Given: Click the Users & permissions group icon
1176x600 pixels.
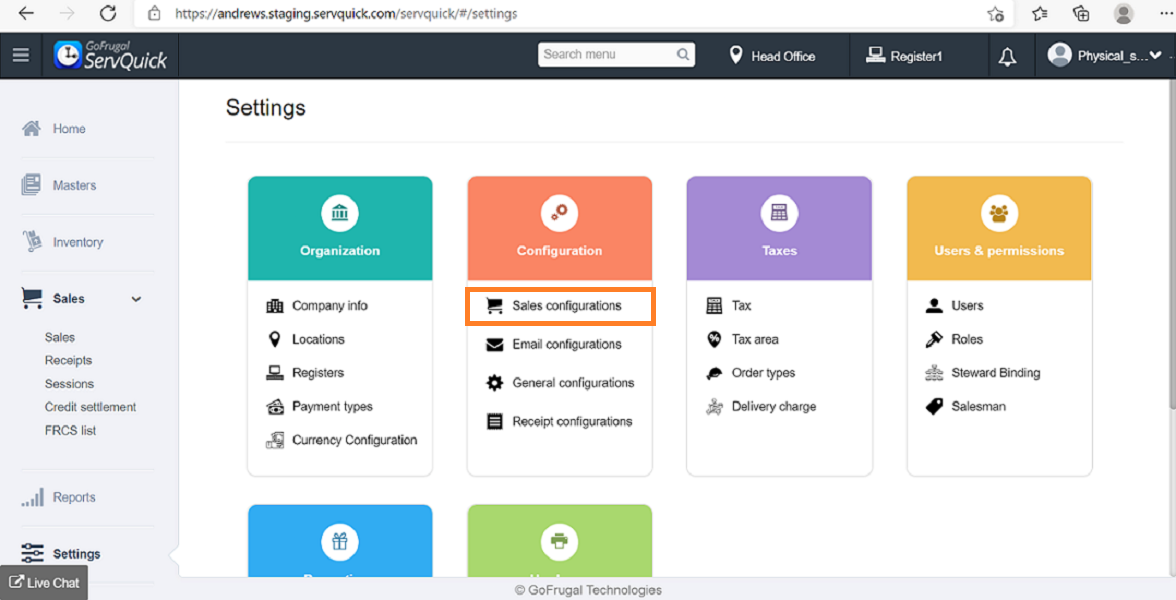Looking at the screenshot, I should [x=998, y=213].
